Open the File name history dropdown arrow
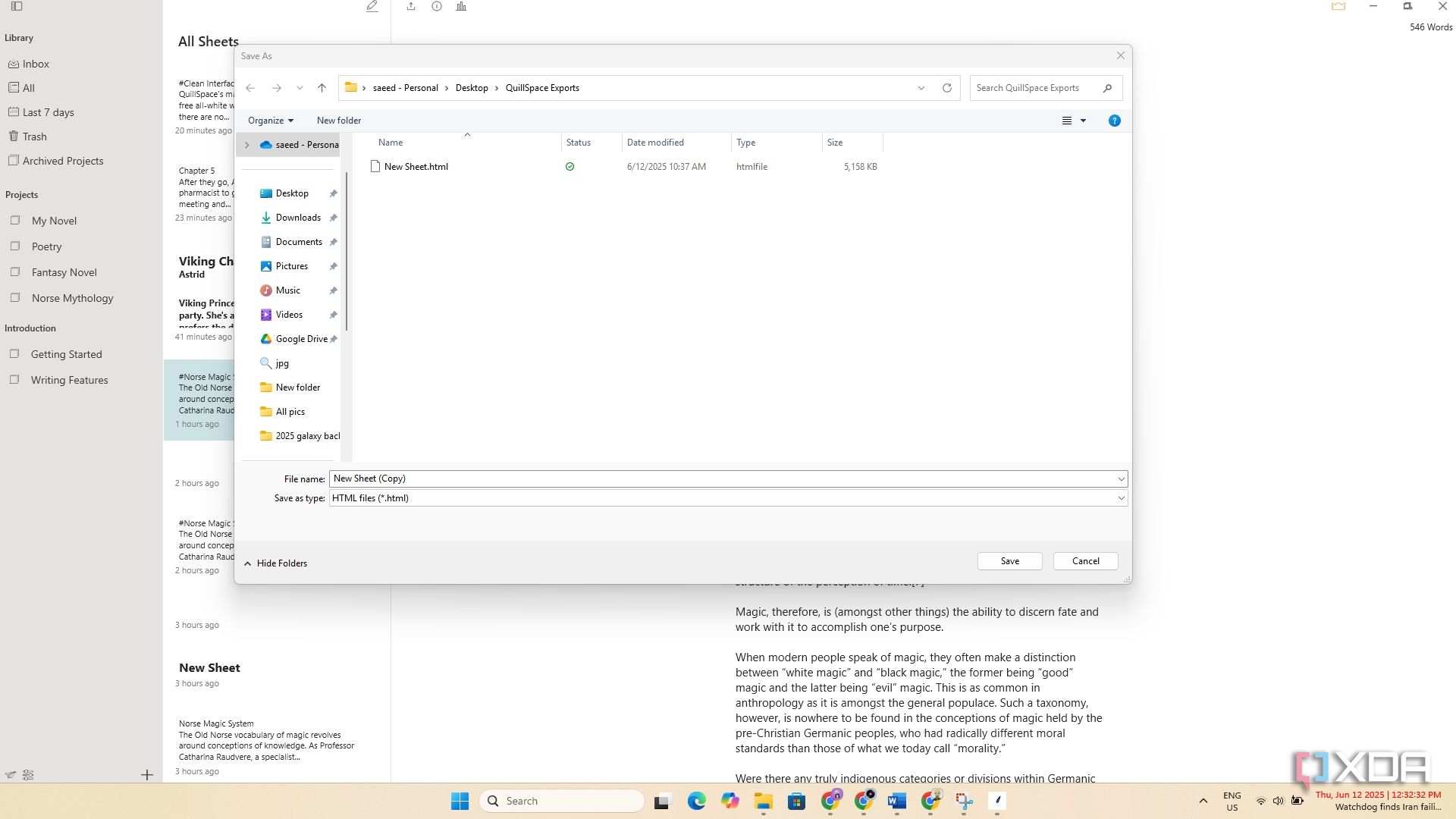The width and height of the screenshot is (1456, 819). click(x=1121, y=479)
